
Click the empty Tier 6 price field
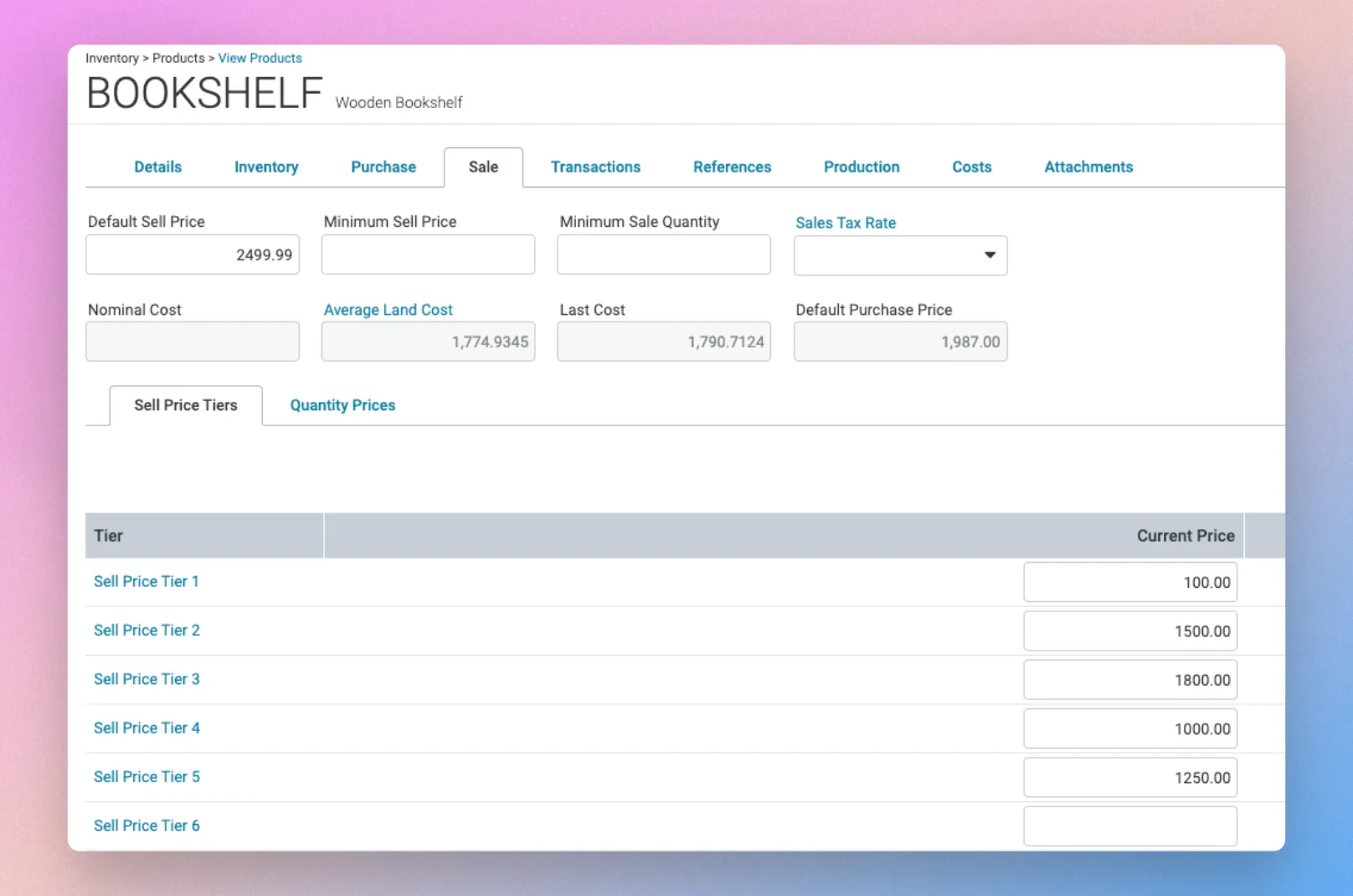click(x=1130, y=826)
